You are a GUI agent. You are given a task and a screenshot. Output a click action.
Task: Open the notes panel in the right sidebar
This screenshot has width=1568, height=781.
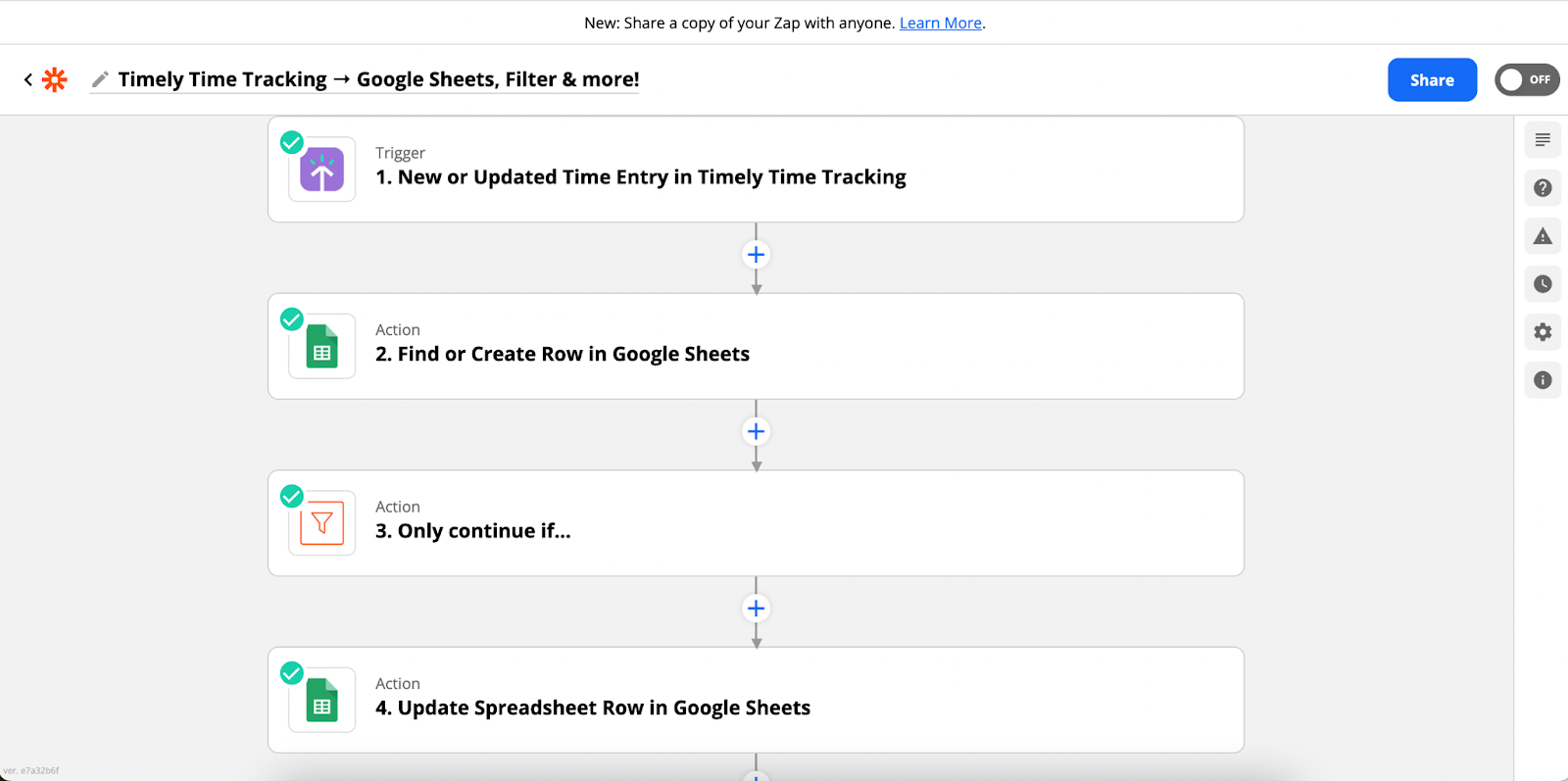[x=1542, y=139]
